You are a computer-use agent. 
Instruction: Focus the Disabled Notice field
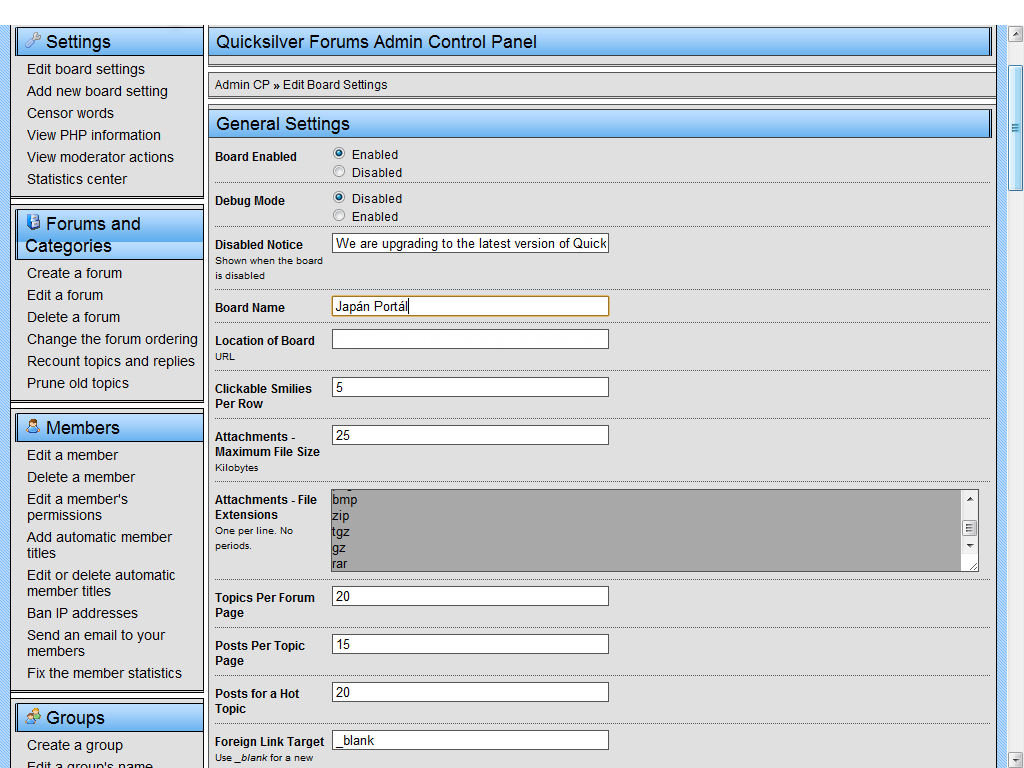tap(470, 244)
